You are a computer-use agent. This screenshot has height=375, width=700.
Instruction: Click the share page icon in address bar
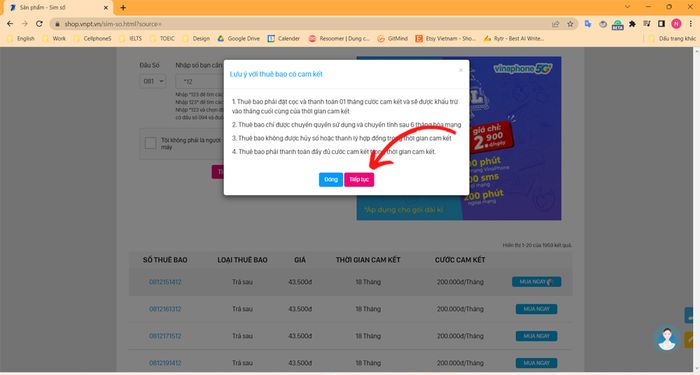(x=556, y=24)
